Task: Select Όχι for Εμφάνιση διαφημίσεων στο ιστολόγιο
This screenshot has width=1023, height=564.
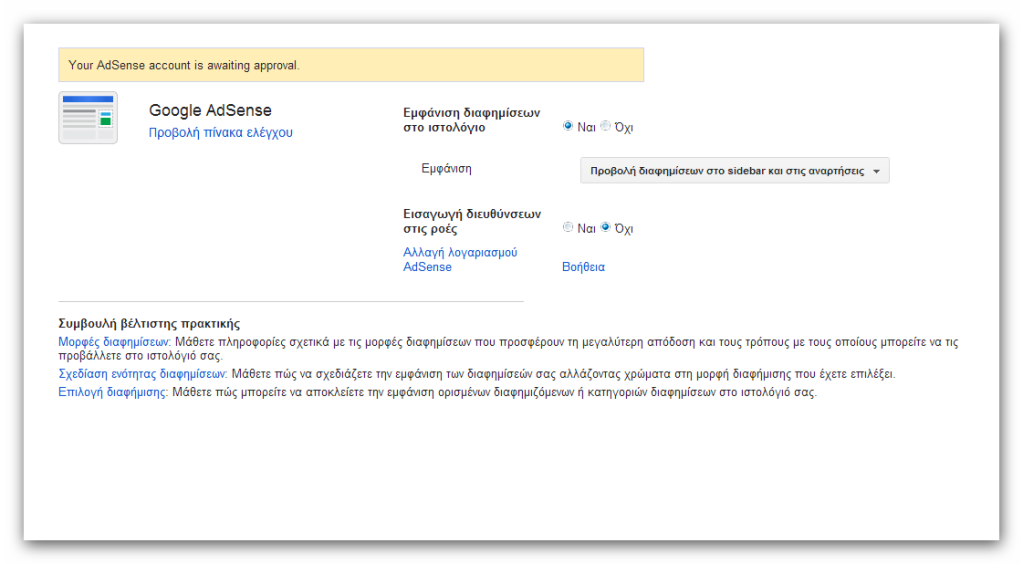Action: tap(605, 126)
